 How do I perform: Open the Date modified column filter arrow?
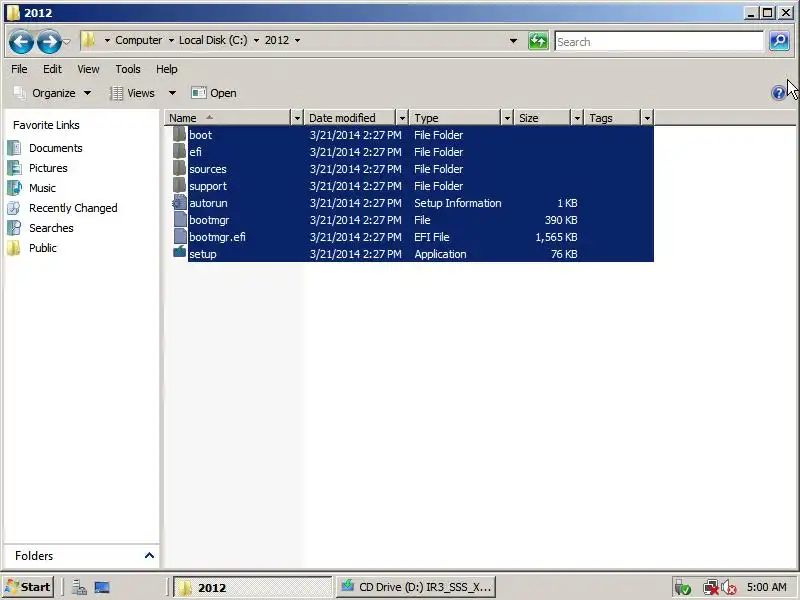[x=402, y=118]
